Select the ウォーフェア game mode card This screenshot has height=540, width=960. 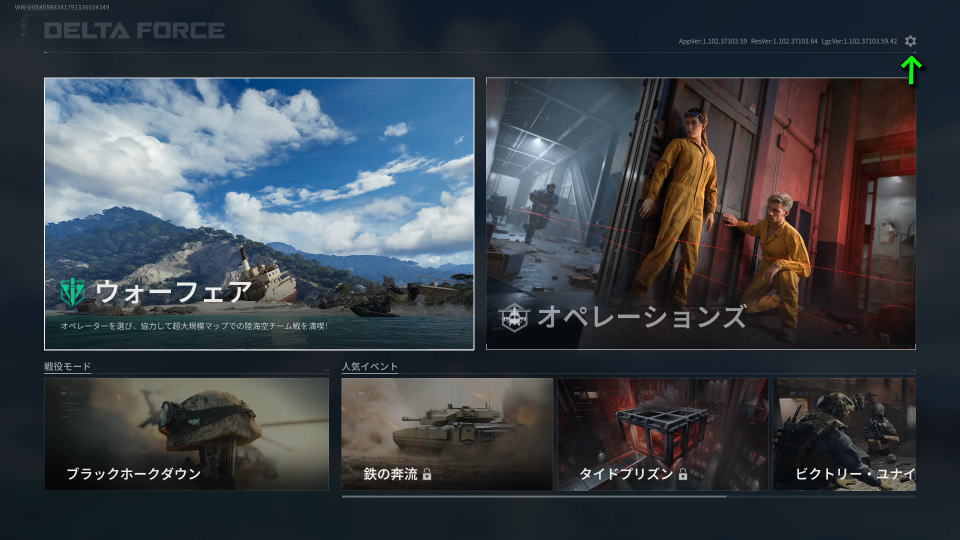(x=259, y=214)
